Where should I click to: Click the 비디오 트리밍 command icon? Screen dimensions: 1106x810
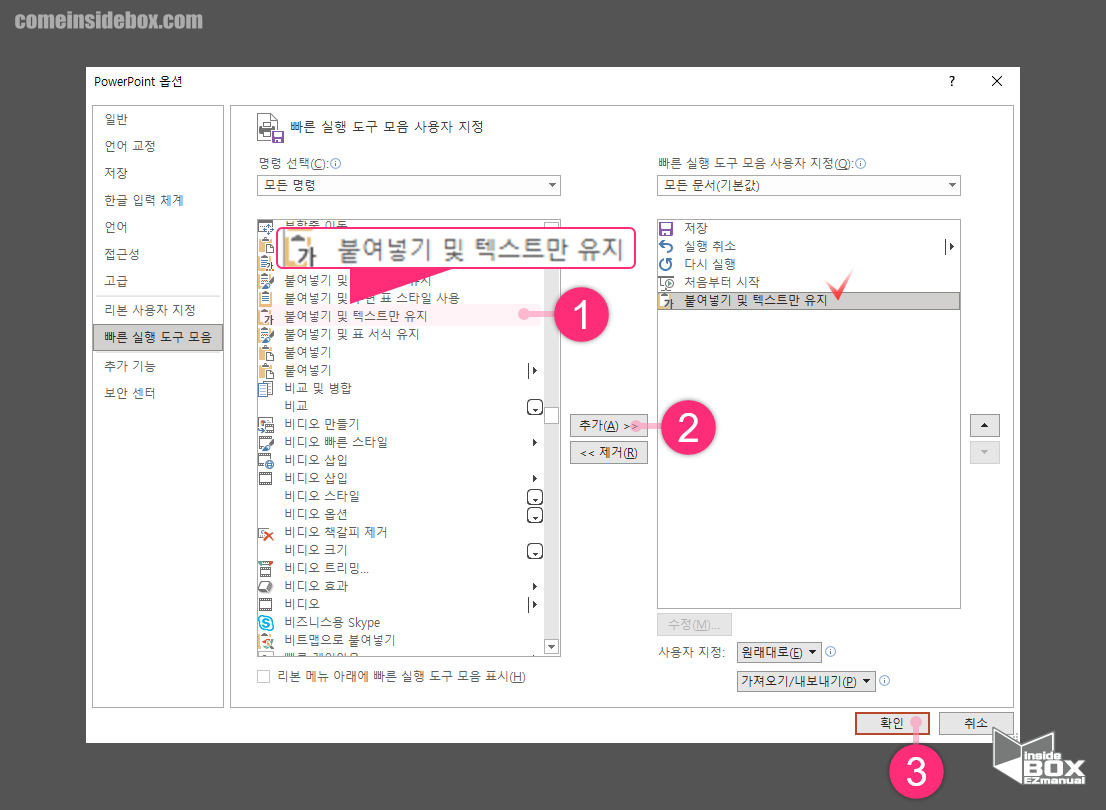265,568
